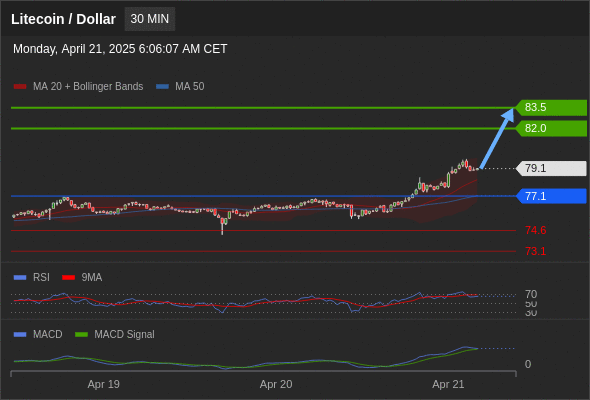The height and width of the screenshot is (400, 590).
Task: Click the MACD 0 axis label
Action: coord(528,364)
